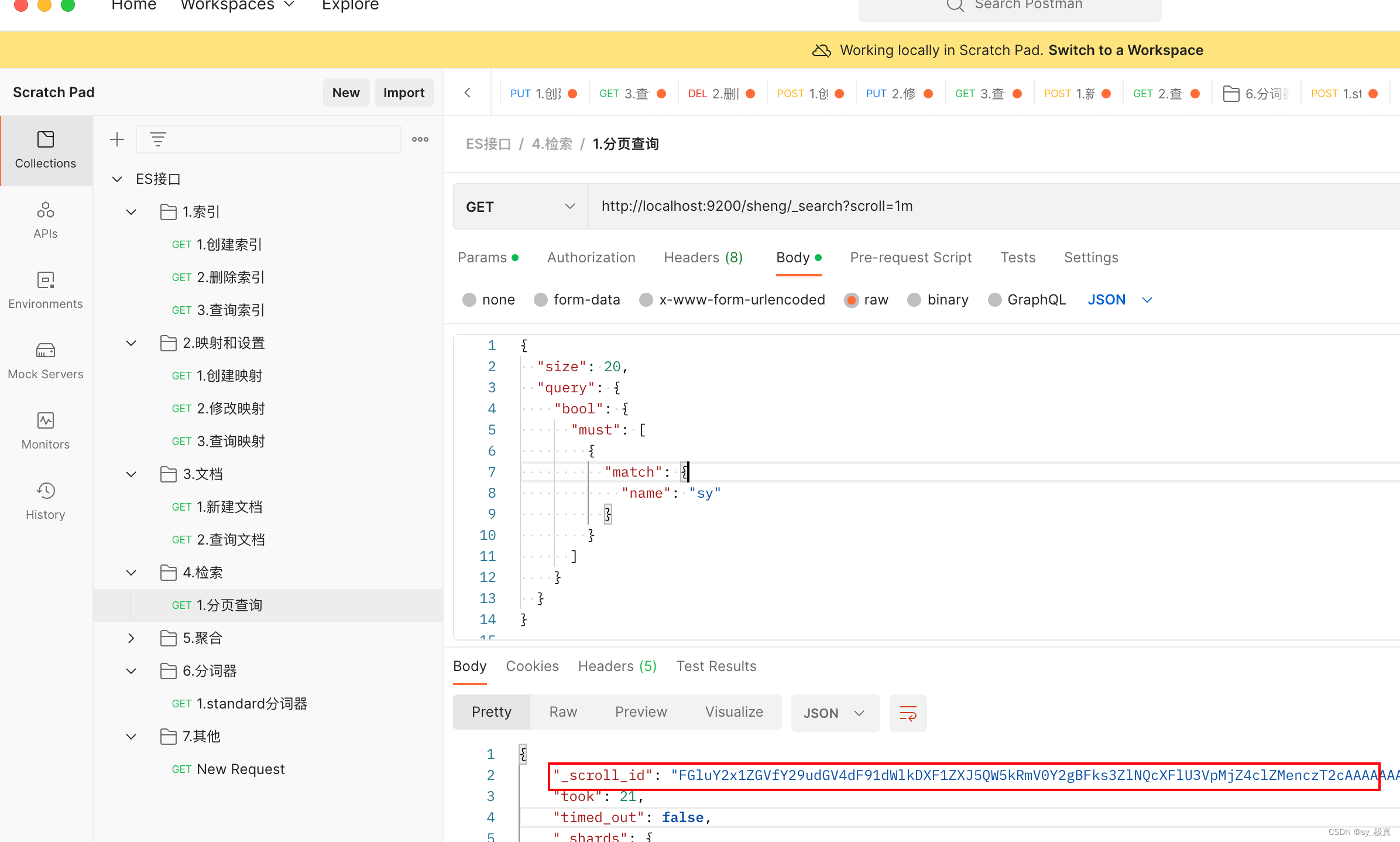The height and width of the screenshot is (842, 1400).
Task: Click the 6.分词器 folder icon in the tree
Action: point(169,671)
